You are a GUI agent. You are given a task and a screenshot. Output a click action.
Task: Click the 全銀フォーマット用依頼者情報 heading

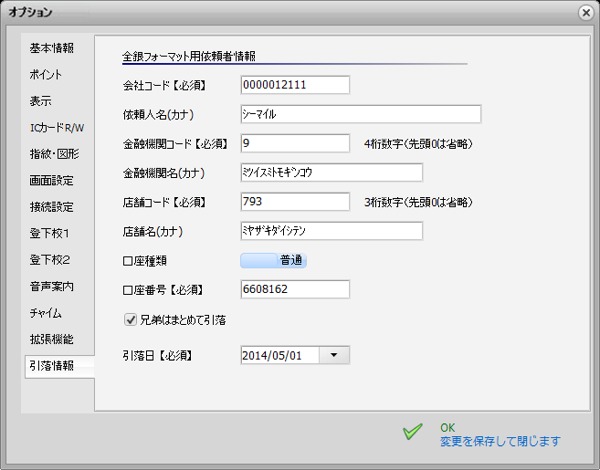189,57
